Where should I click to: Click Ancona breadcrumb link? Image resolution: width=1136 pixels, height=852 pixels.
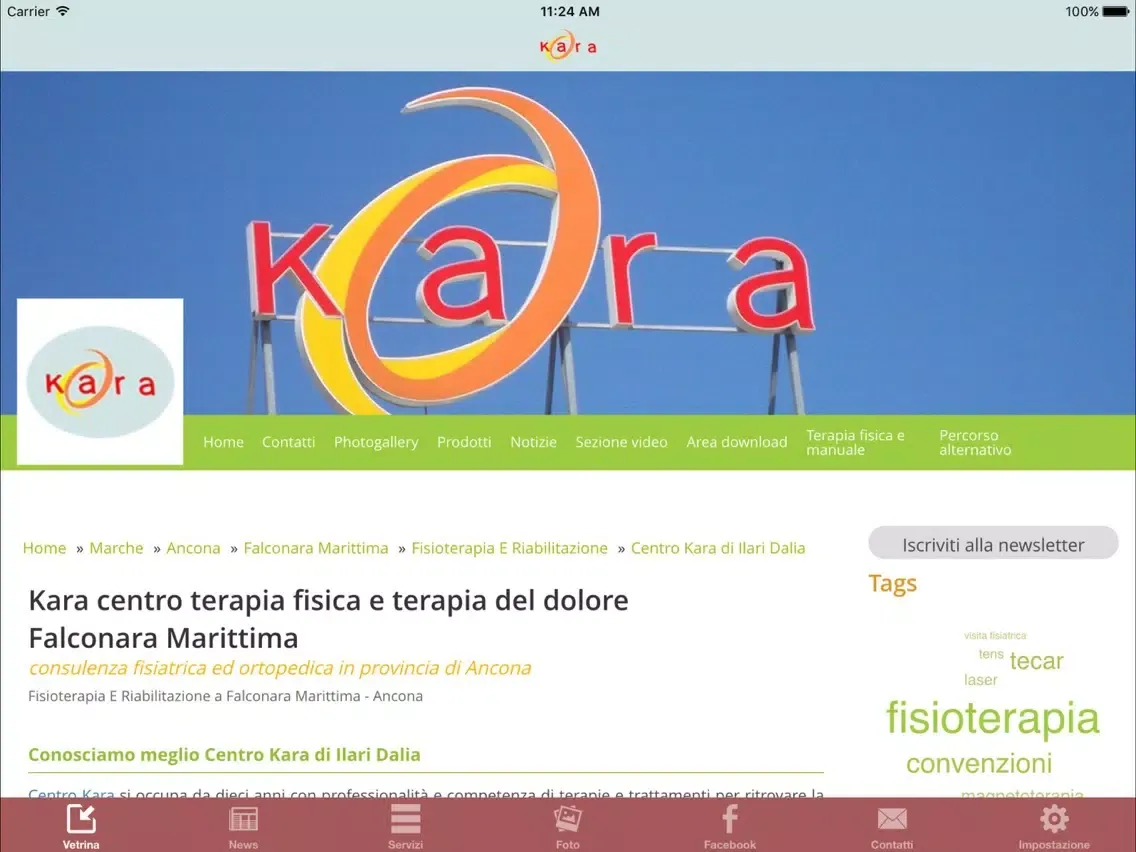click(193, 548)
